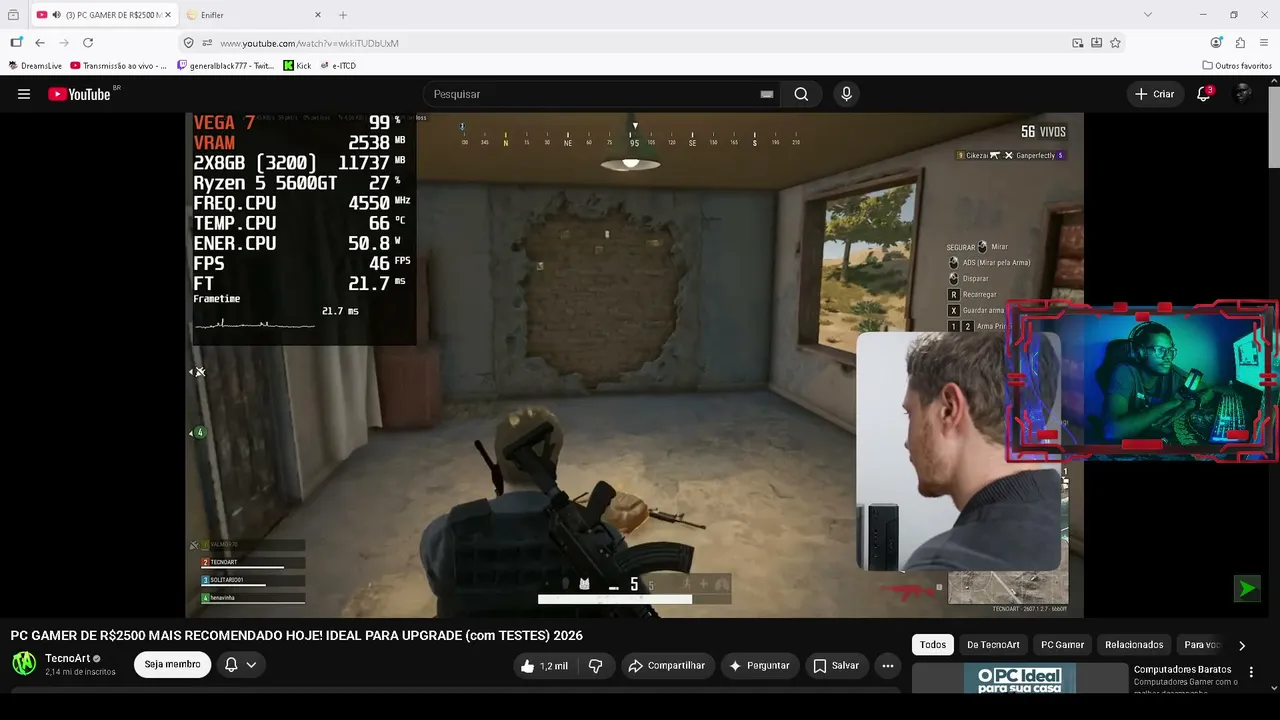Open a new browser tab
Screen dimensions: 1280x720
(x=343, y=15)
